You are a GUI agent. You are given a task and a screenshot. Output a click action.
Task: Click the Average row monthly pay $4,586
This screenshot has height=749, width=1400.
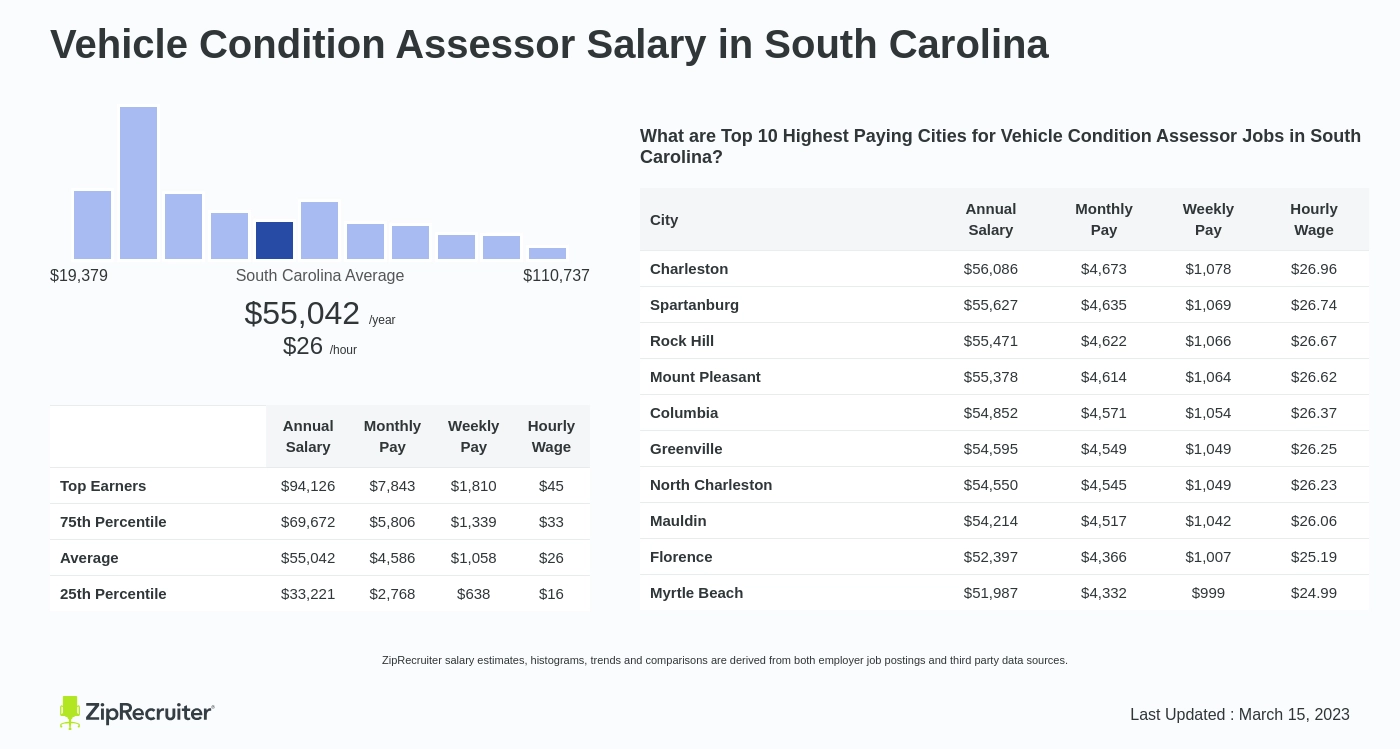[x=392, y=558]
